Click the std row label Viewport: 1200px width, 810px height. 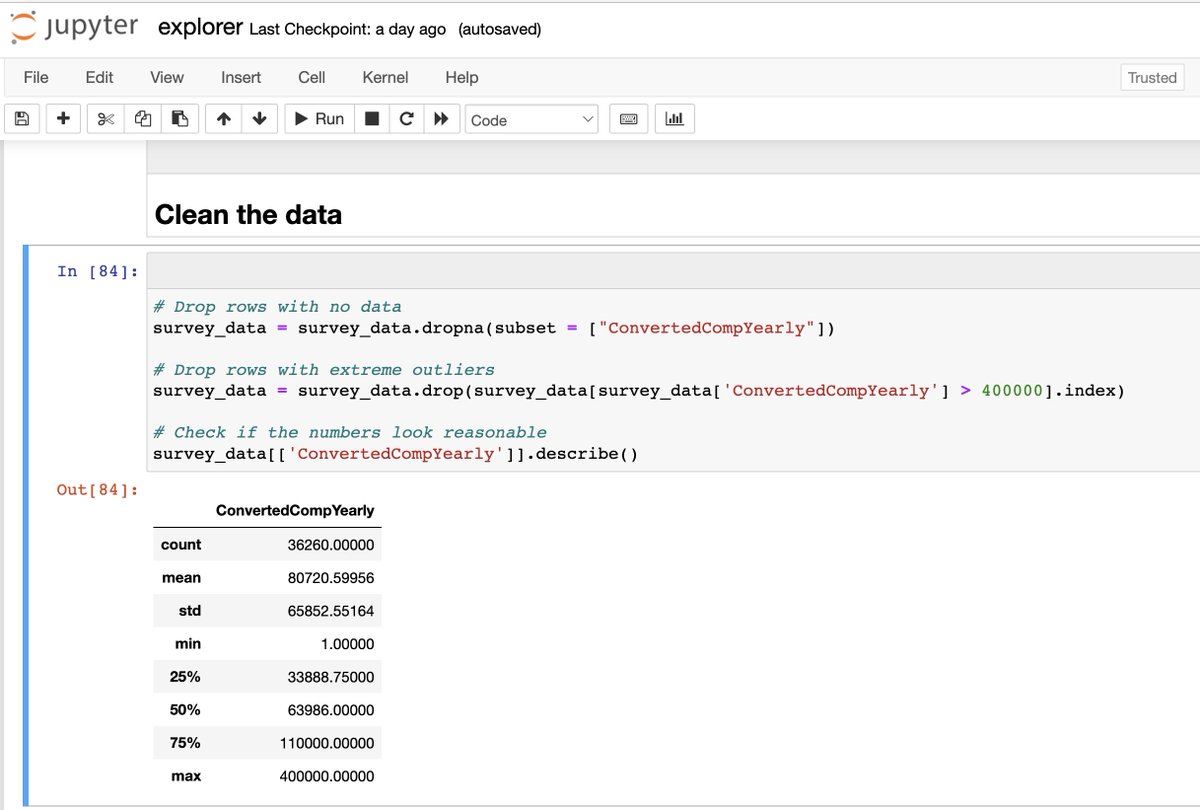pyautogui.click(x=189, y=611)
